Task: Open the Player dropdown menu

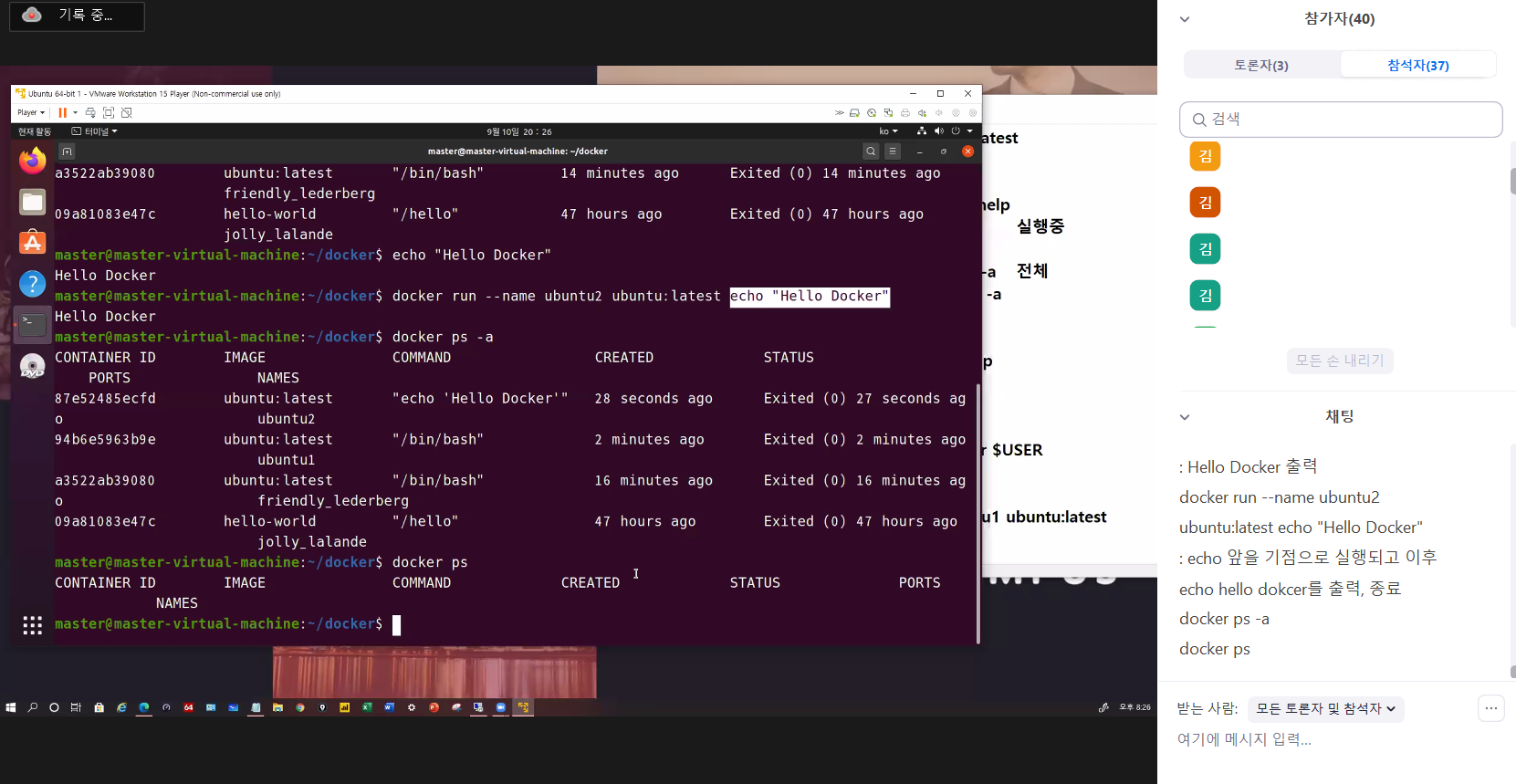Action: 31,113
